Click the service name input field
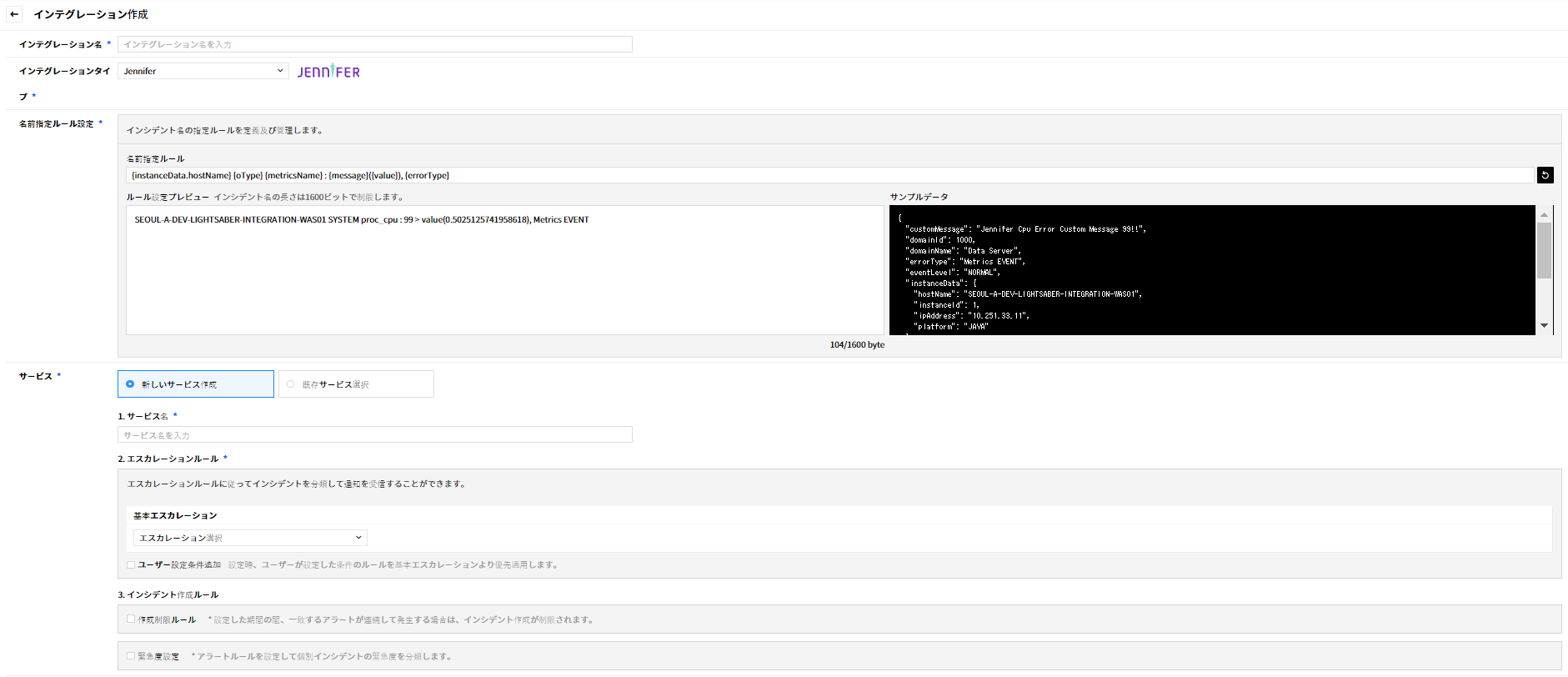This screenshot has width=1568, height=677. (x=375, y=435)
